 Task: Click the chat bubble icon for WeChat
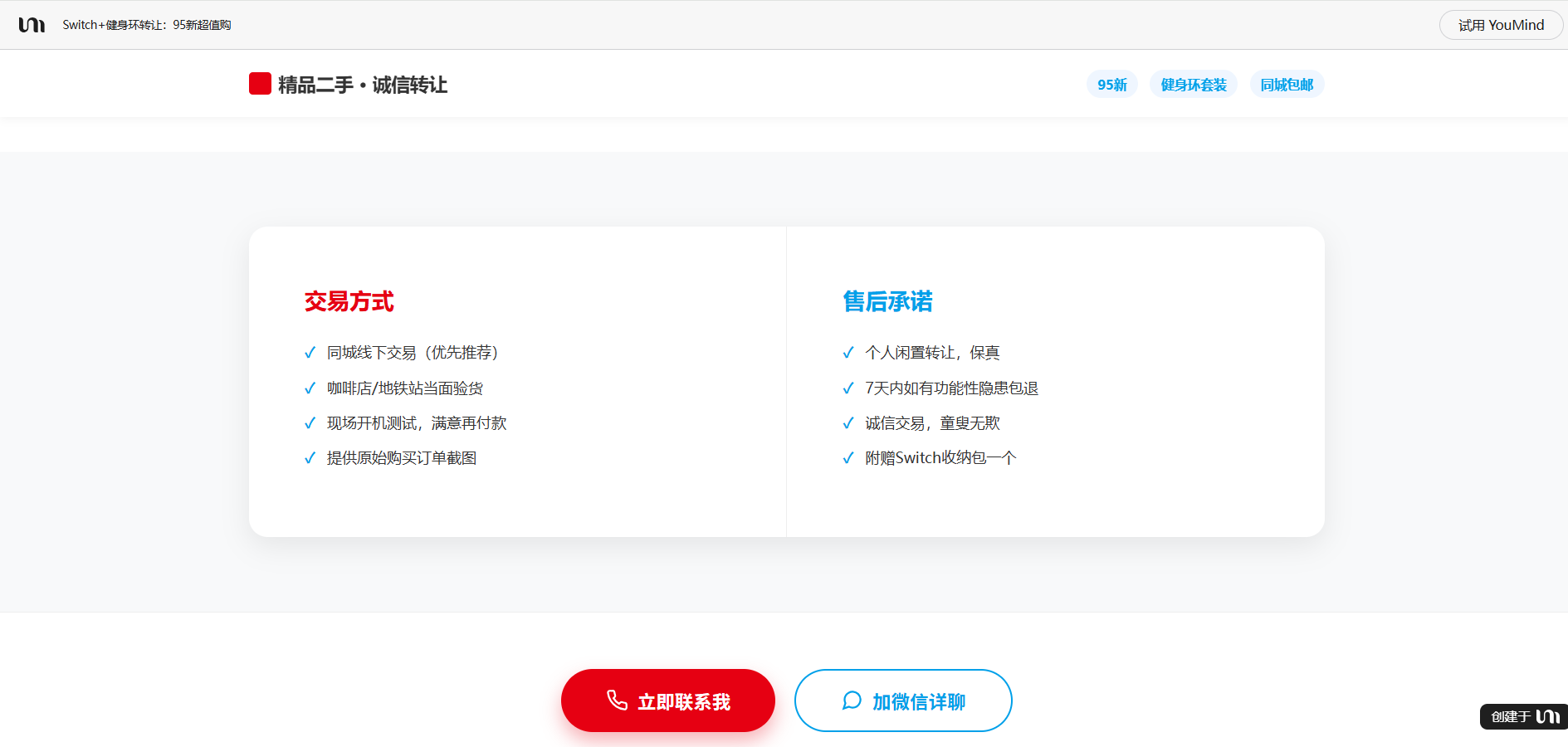pyautogui.click(x=852, y=701)
